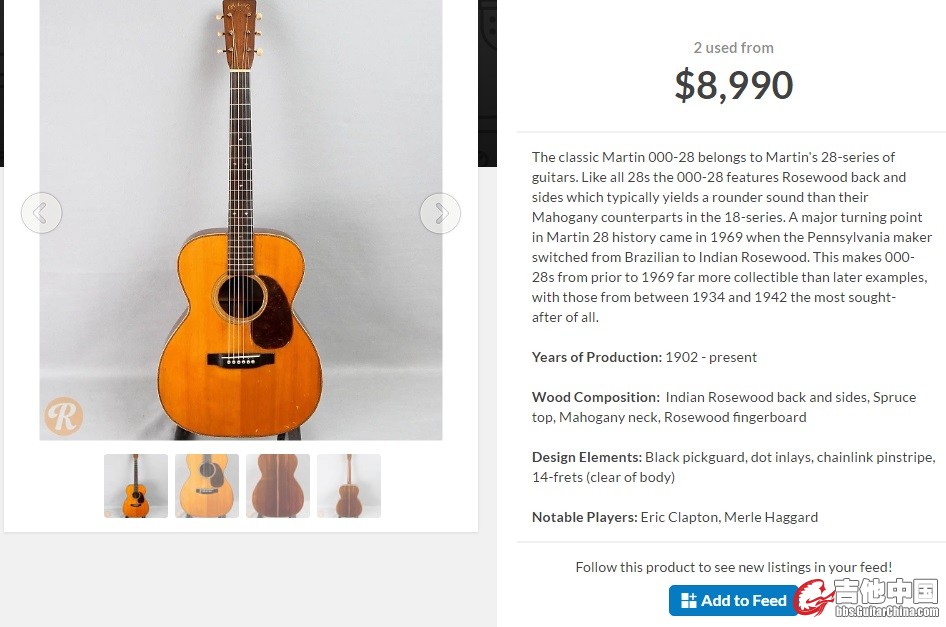Click the Reverb 'R' watermark logo
The width and height of the screenshot is (946, 627).
[63, 416]
